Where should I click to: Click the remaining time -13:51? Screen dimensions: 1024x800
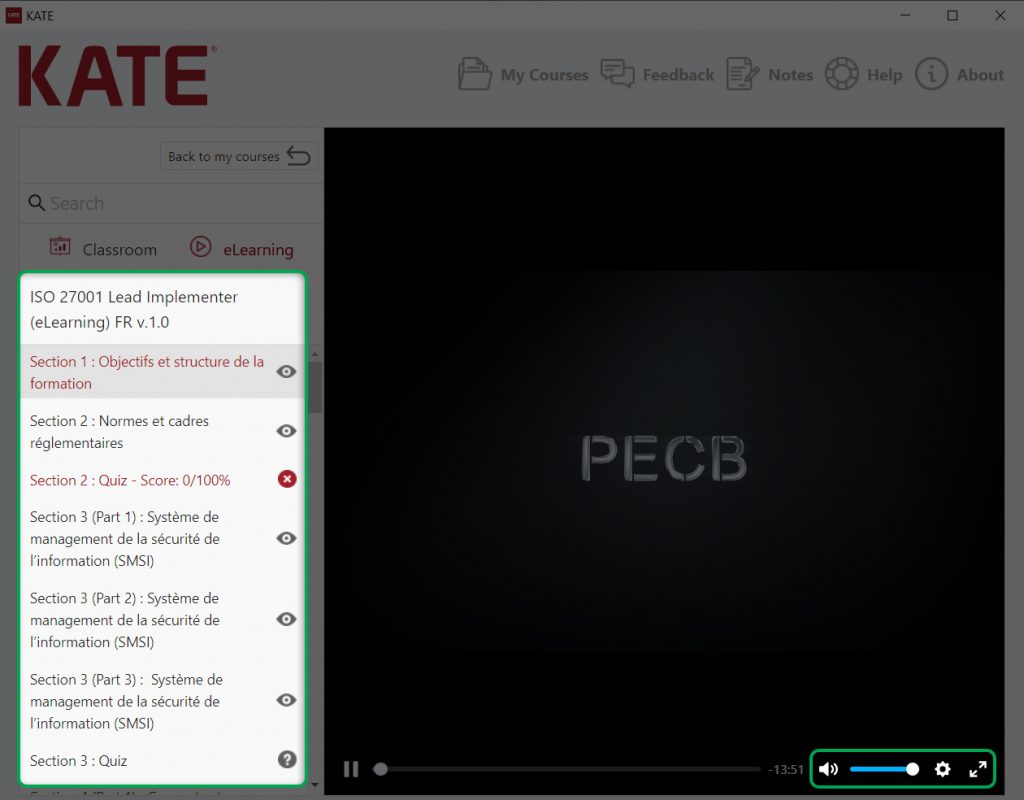point(786,769)
